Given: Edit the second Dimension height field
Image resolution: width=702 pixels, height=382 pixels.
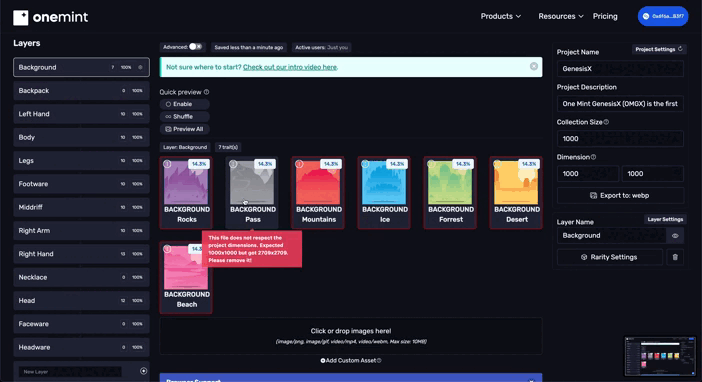Looking at the screenshot, I should click(x=653, y=174).
